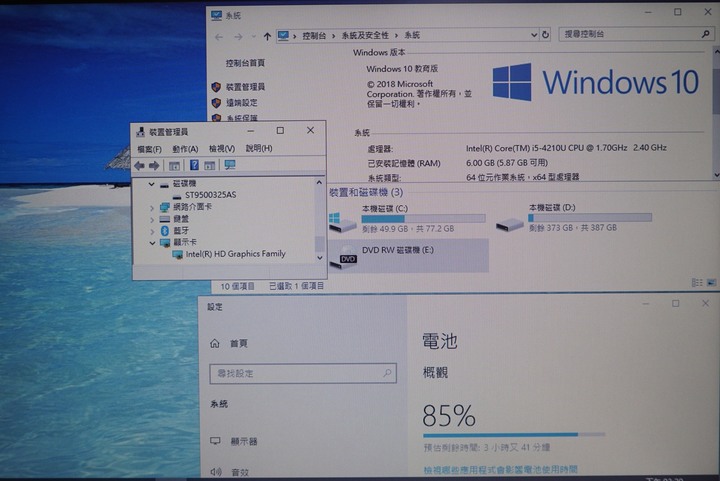Click the monitor scan icon in Device Manager toolbar
Image resolution: width=720 pixels, height=481 pixels.
coord(230,165)
